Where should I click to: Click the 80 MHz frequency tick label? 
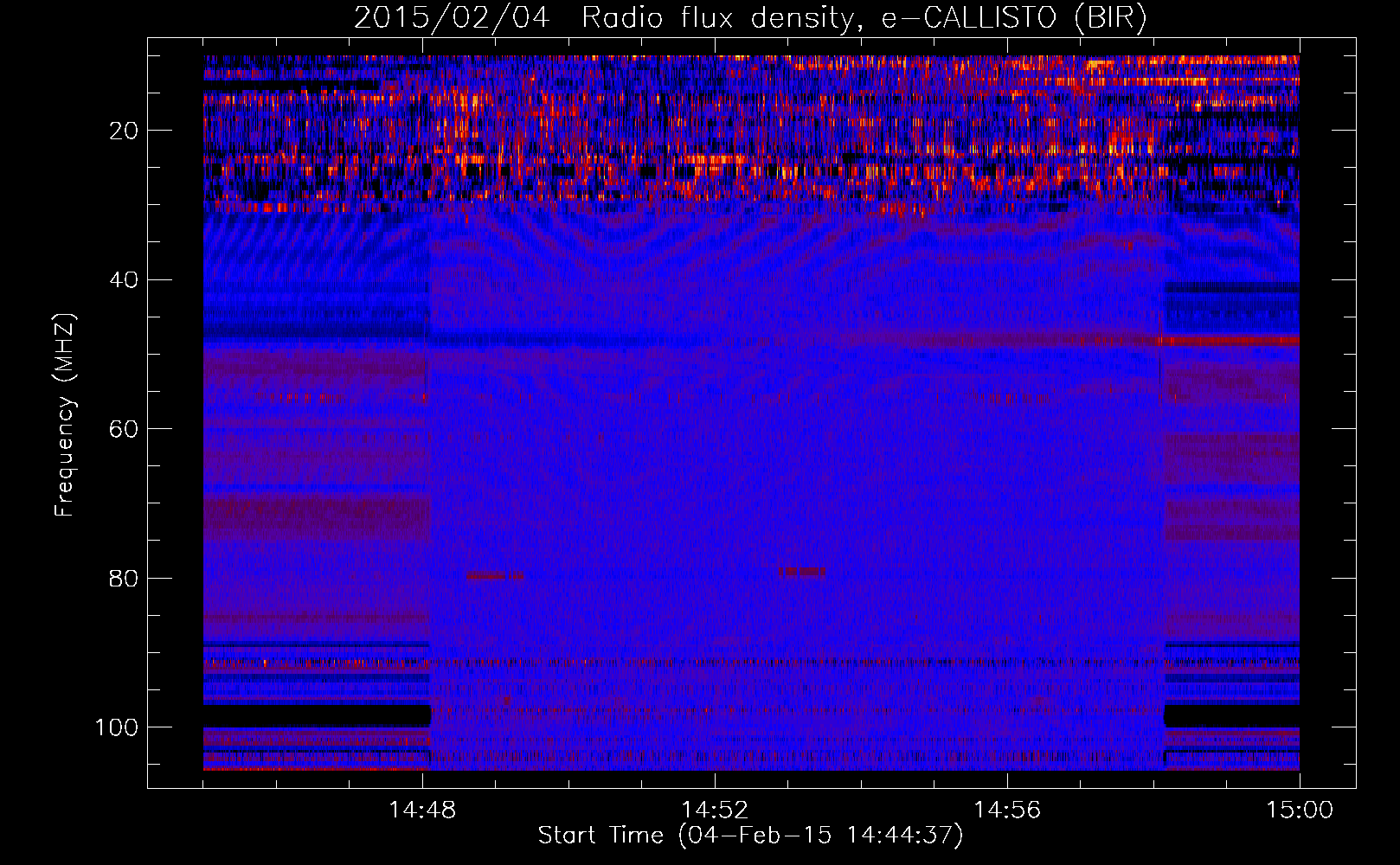125,579
